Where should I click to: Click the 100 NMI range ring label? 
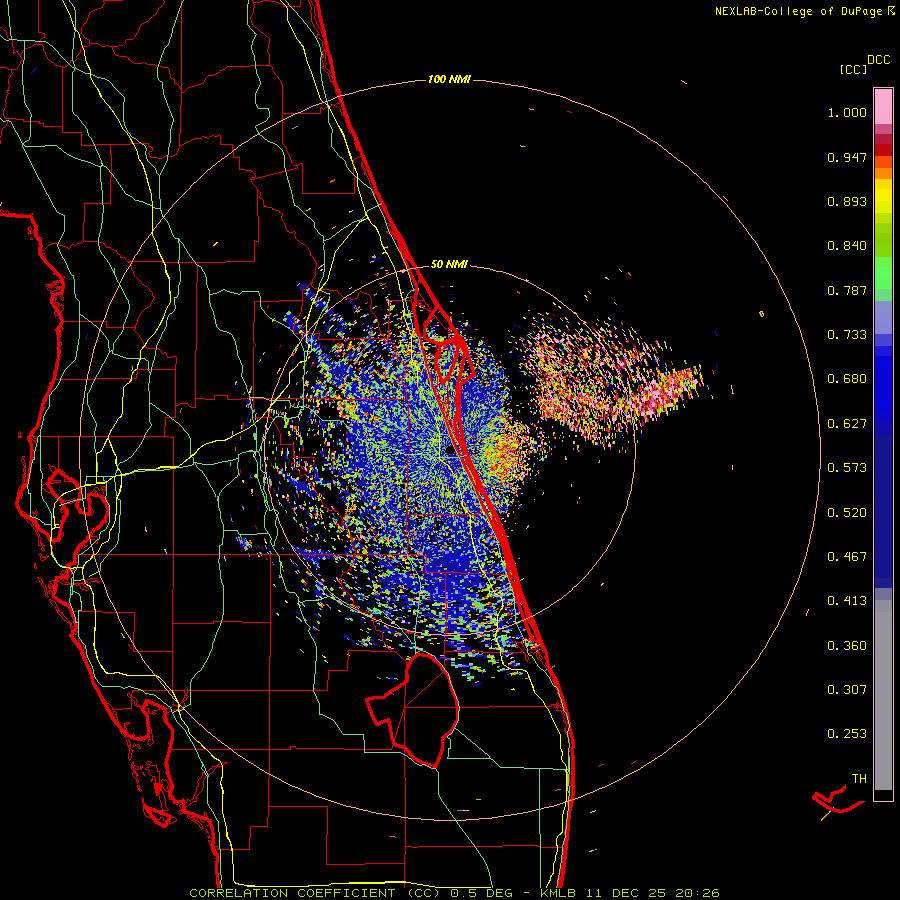click(x=449, y=79)
